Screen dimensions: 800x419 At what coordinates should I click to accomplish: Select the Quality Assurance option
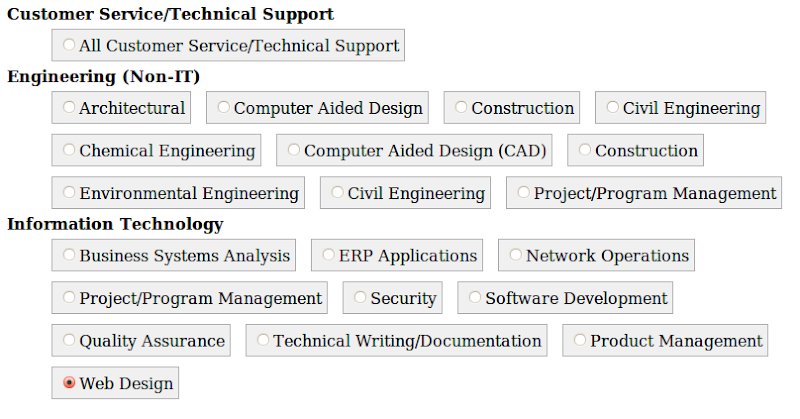point(69,341)
